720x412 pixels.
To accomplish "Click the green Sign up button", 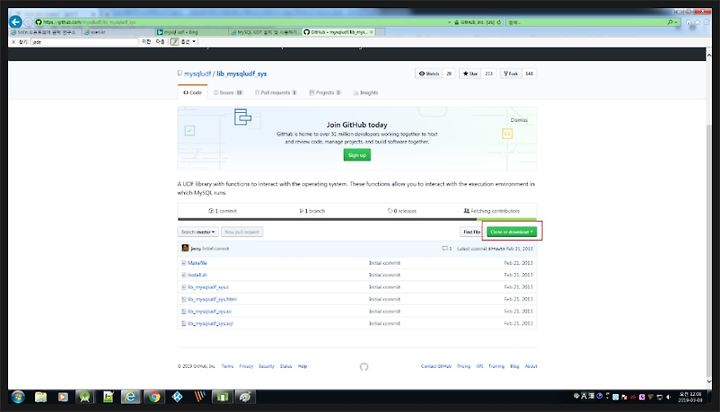I will tap(357, 155).
